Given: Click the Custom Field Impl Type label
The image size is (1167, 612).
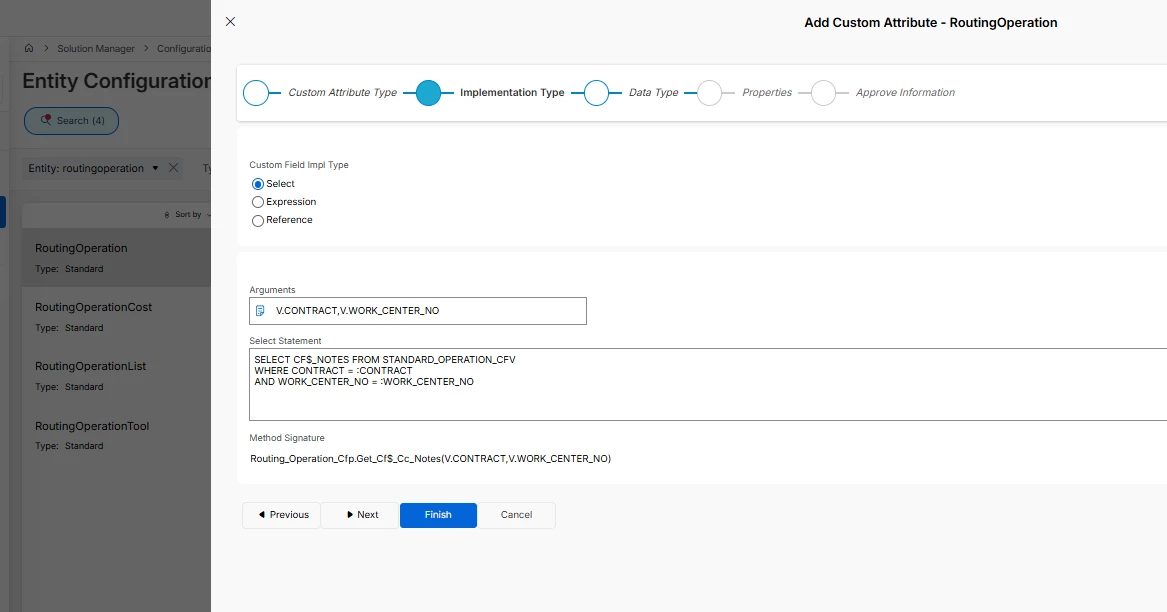Looking at the screenshot, I should (298, 165).
